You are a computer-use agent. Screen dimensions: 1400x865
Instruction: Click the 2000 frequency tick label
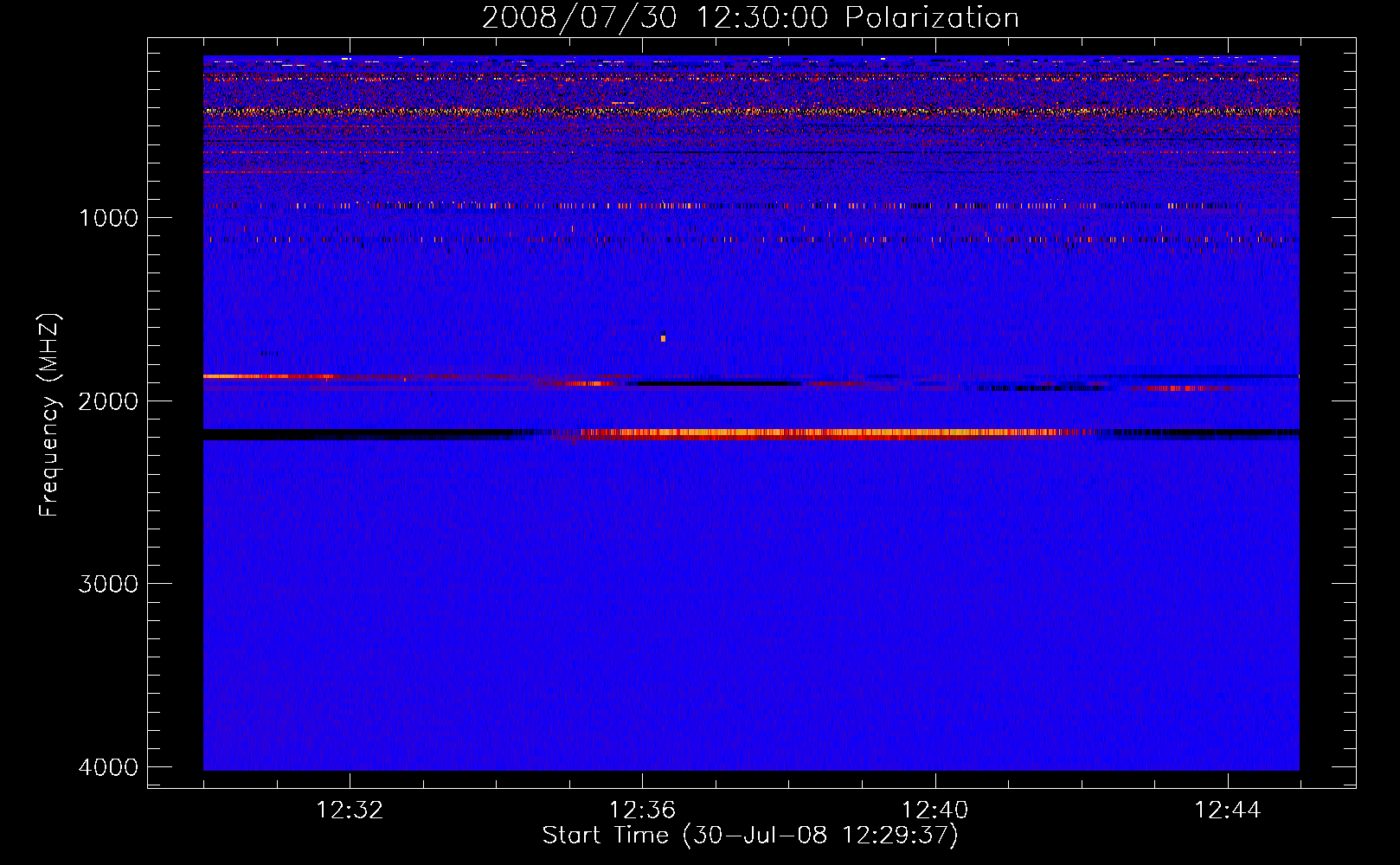click(x=108, y=401)
